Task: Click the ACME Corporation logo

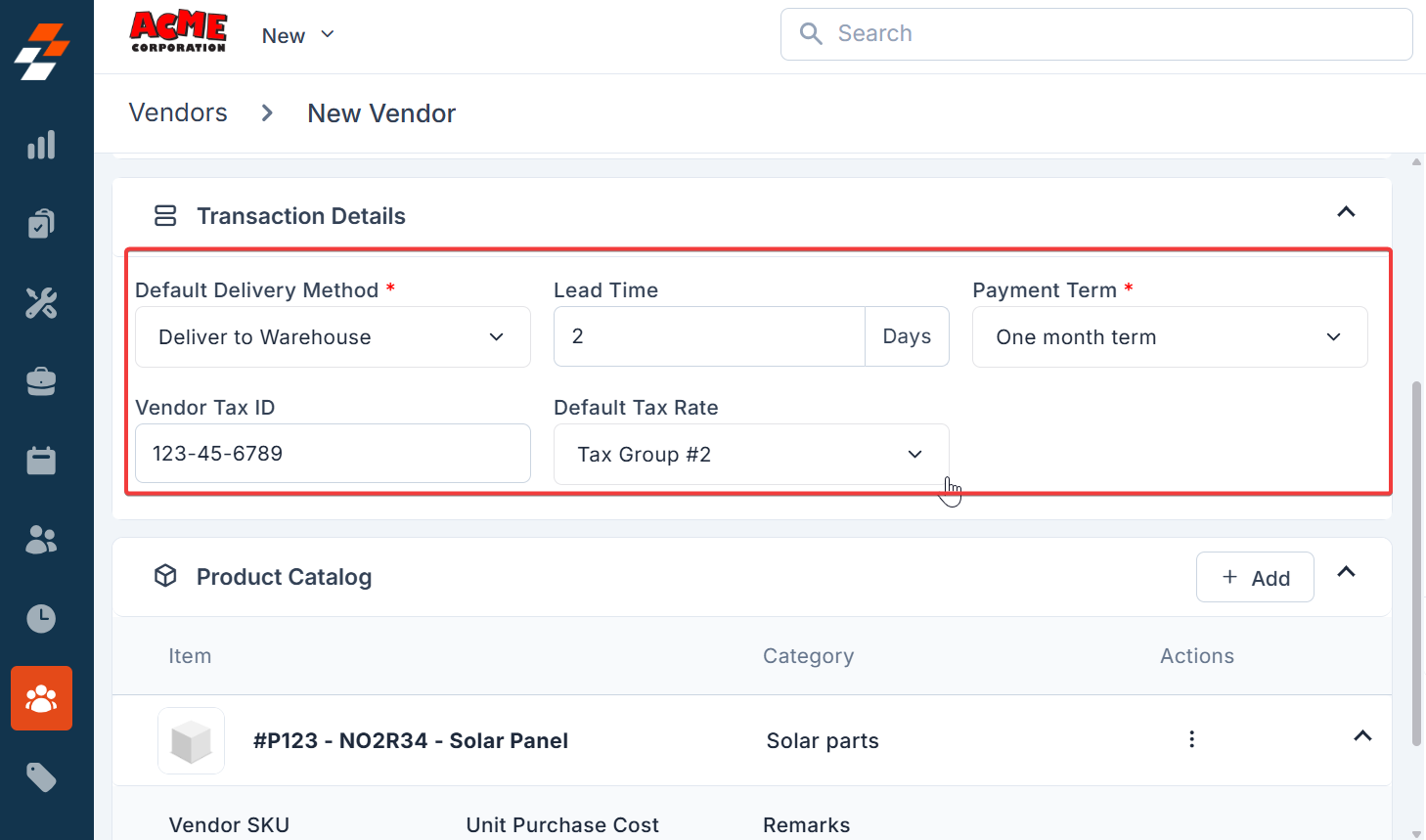Action: pos(178,32)
